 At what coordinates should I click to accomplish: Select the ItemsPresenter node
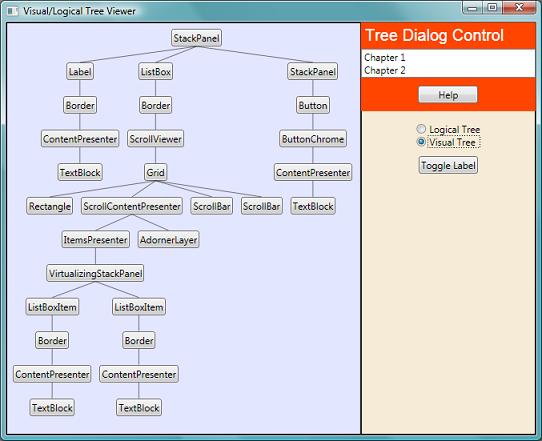click(95, 240)
